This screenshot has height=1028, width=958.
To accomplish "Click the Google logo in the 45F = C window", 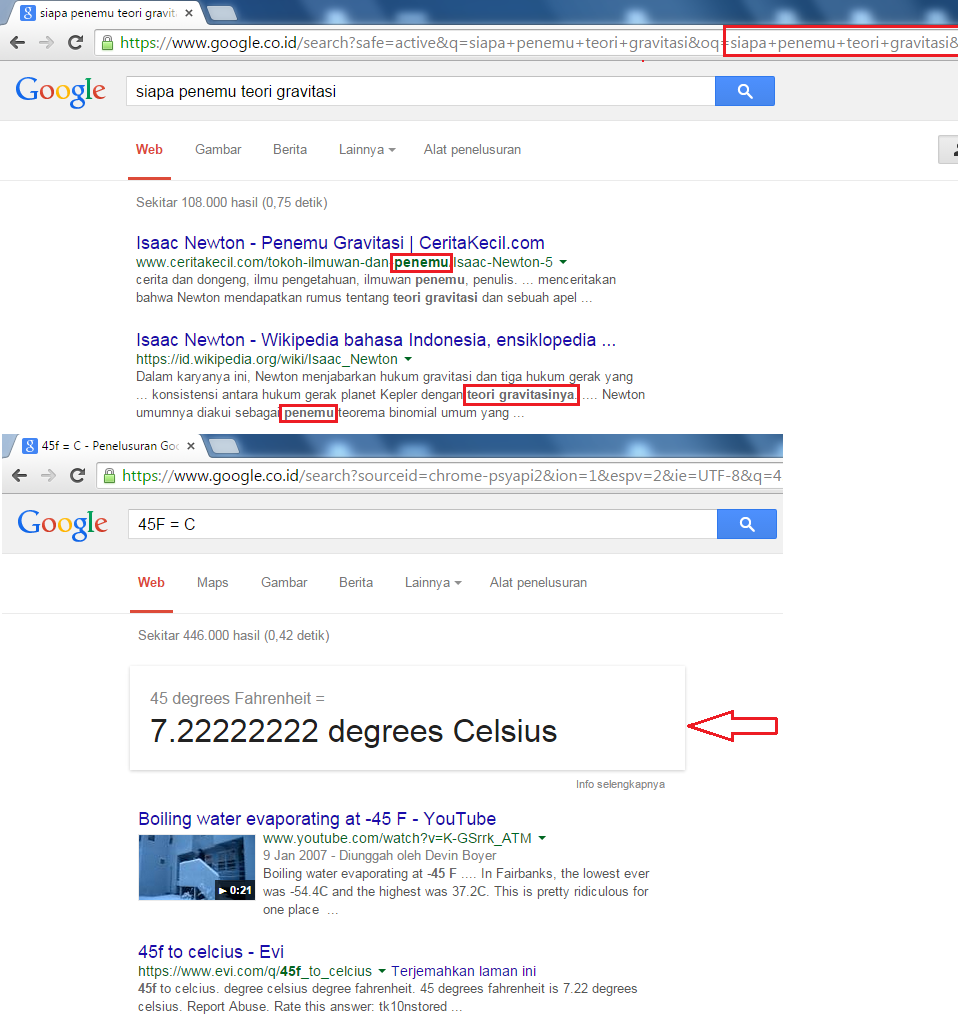I will [62, 524].
